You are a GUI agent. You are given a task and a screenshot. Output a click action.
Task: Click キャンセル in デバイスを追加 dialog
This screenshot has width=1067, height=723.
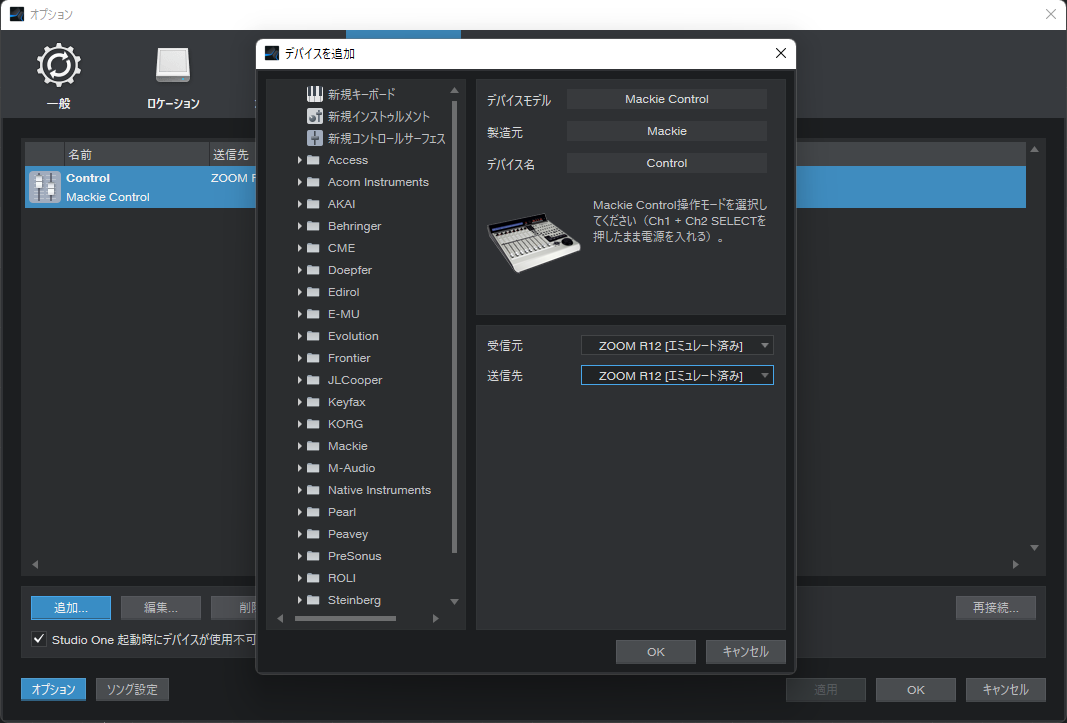click(x=746, y=652)
